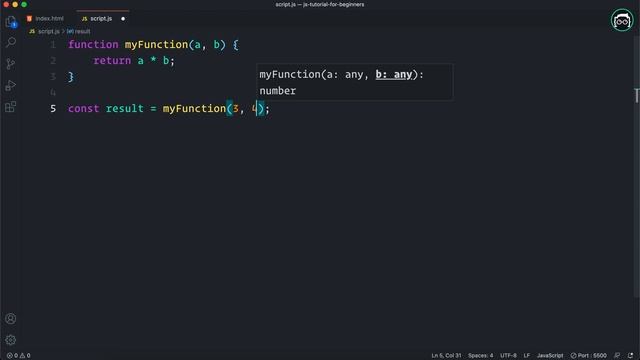Switch to the index.html tab
Image resolution: width=640 pixels, height=360 pixels.
49,19
